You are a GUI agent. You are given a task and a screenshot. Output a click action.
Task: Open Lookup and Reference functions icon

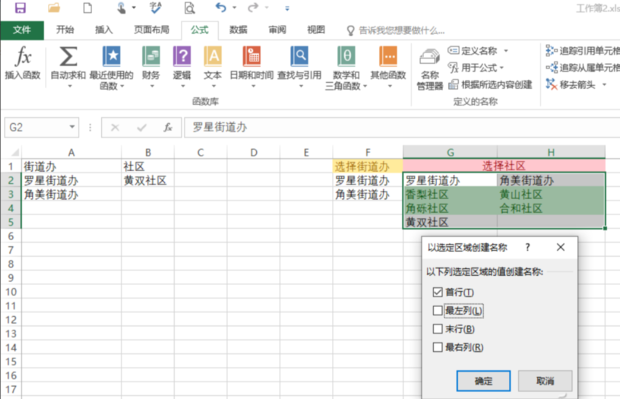pos(299,56)
